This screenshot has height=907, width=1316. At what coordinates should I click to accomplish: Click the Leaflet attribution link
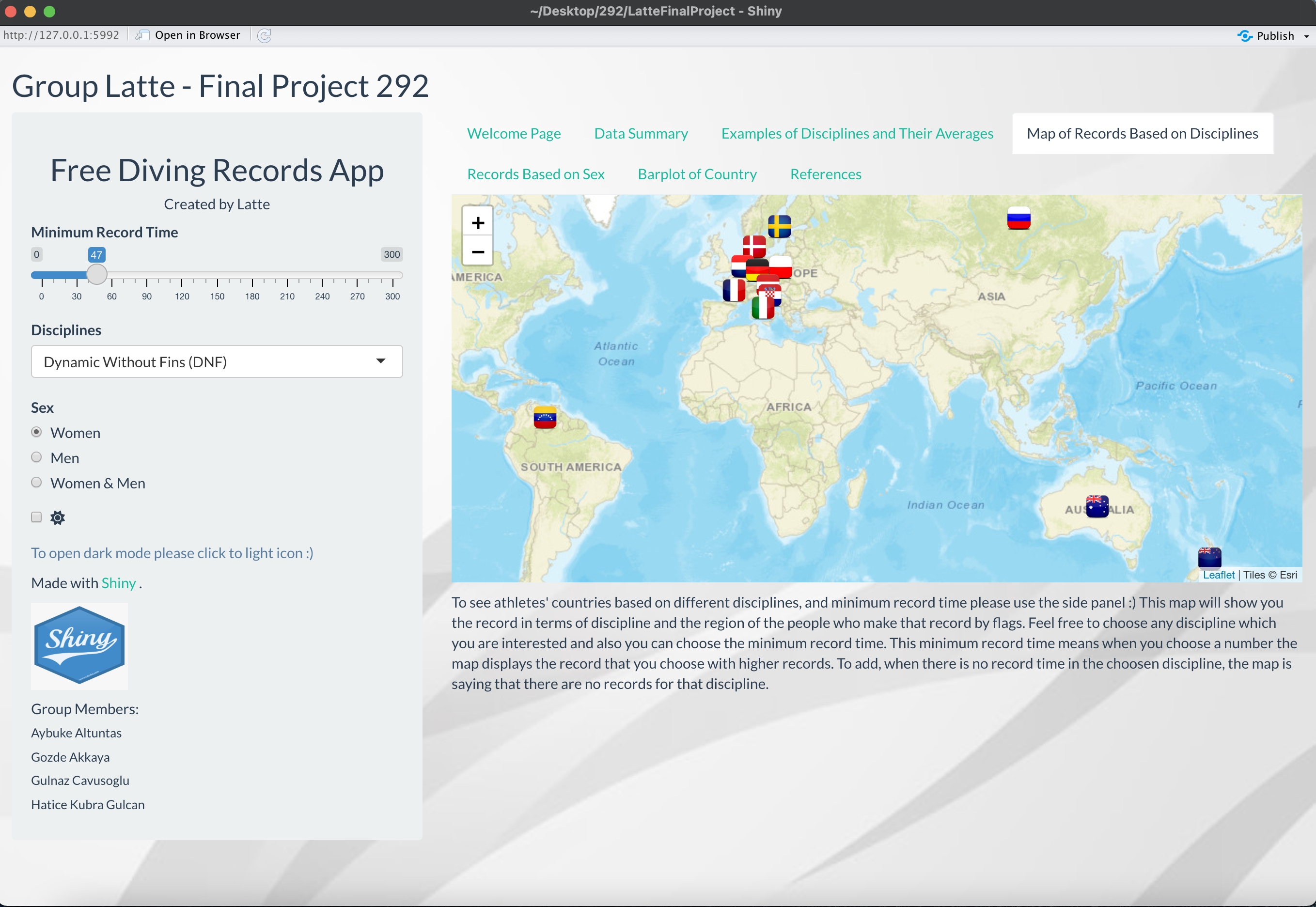[1218, 575]
